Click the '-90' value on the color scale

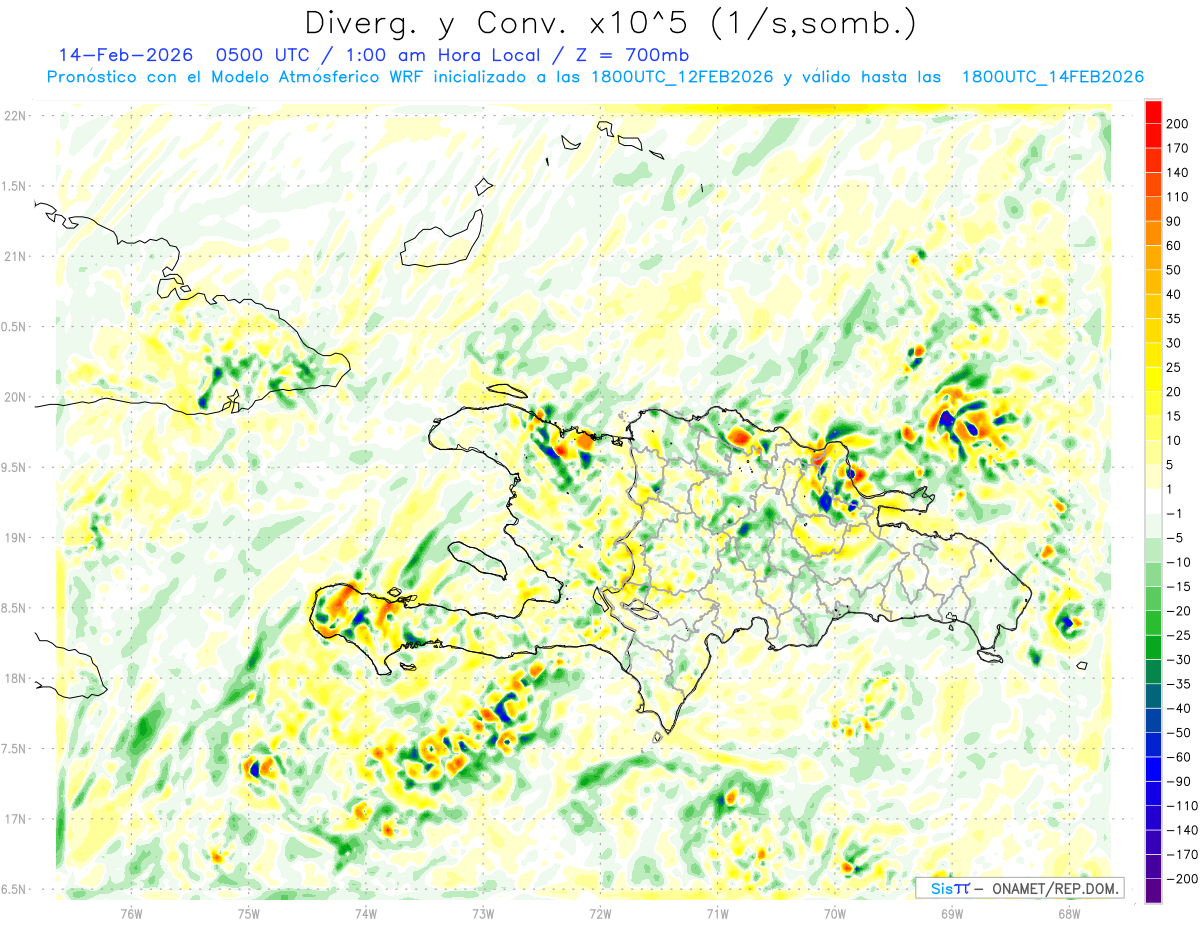pyautogui.click(x=1180, y=781)
